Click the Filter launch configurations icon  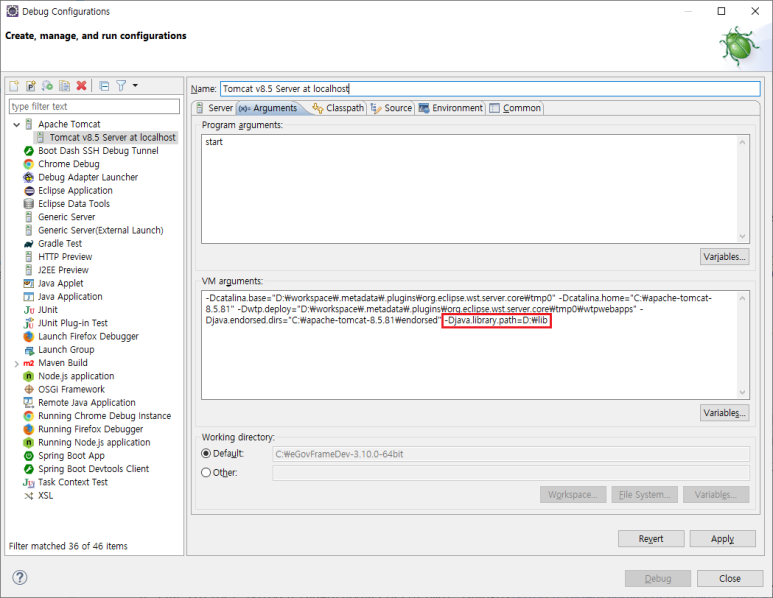coord(121,86)
